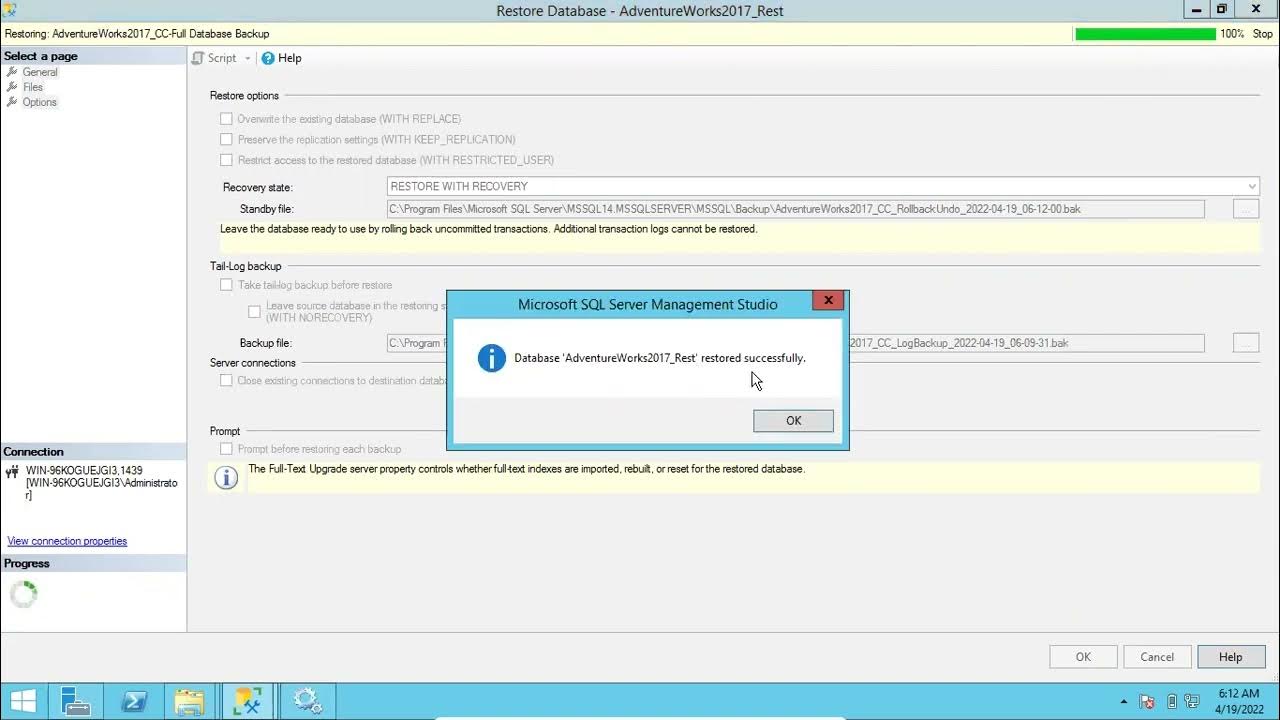The width and height of the screenshot is (1280, 720).
Task: Toggle Restrict access to restored database checkbox
Action: [x=226, y=160]
